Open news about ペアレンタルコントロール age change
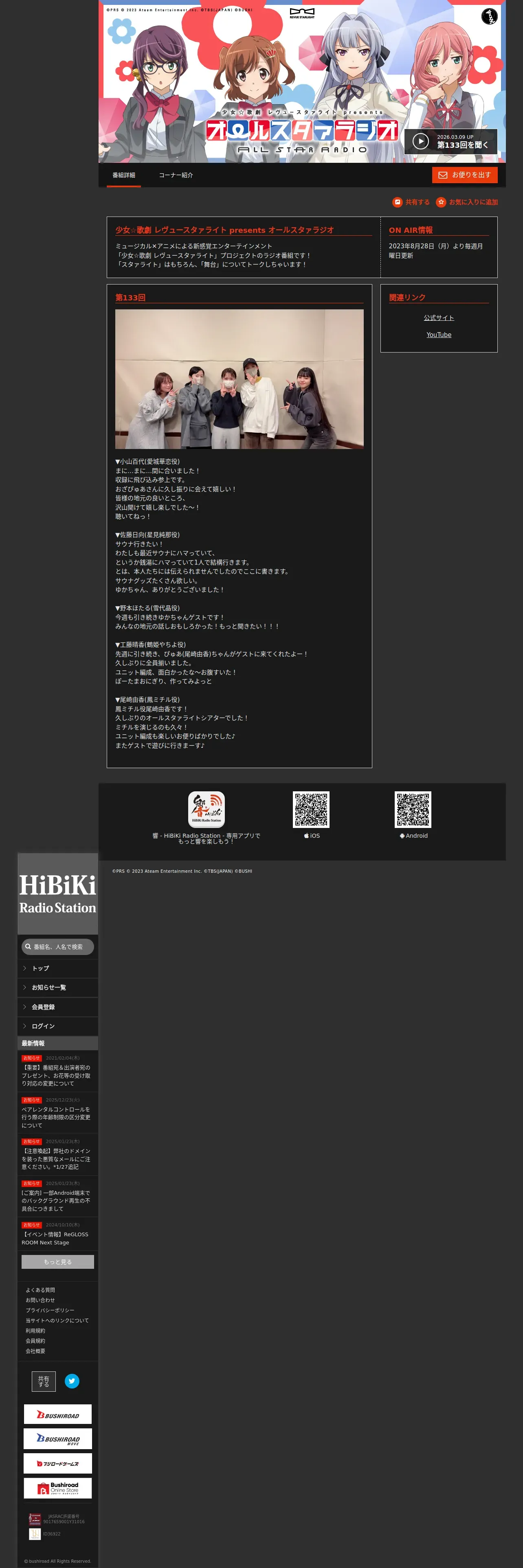The height and width of the screenshot is (1568, 523). click(56, 1117)
